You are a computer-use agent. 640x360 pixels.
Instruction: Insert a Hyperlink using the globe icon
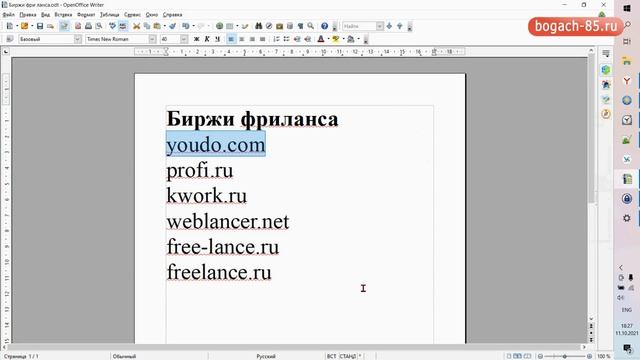[219, 26]
